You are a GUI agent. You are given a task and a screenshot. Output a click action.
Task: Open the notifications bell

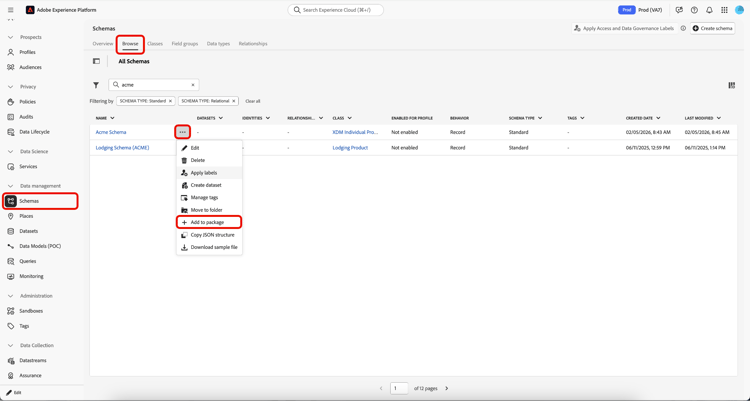pyautogui.click(x=709, y=10)
